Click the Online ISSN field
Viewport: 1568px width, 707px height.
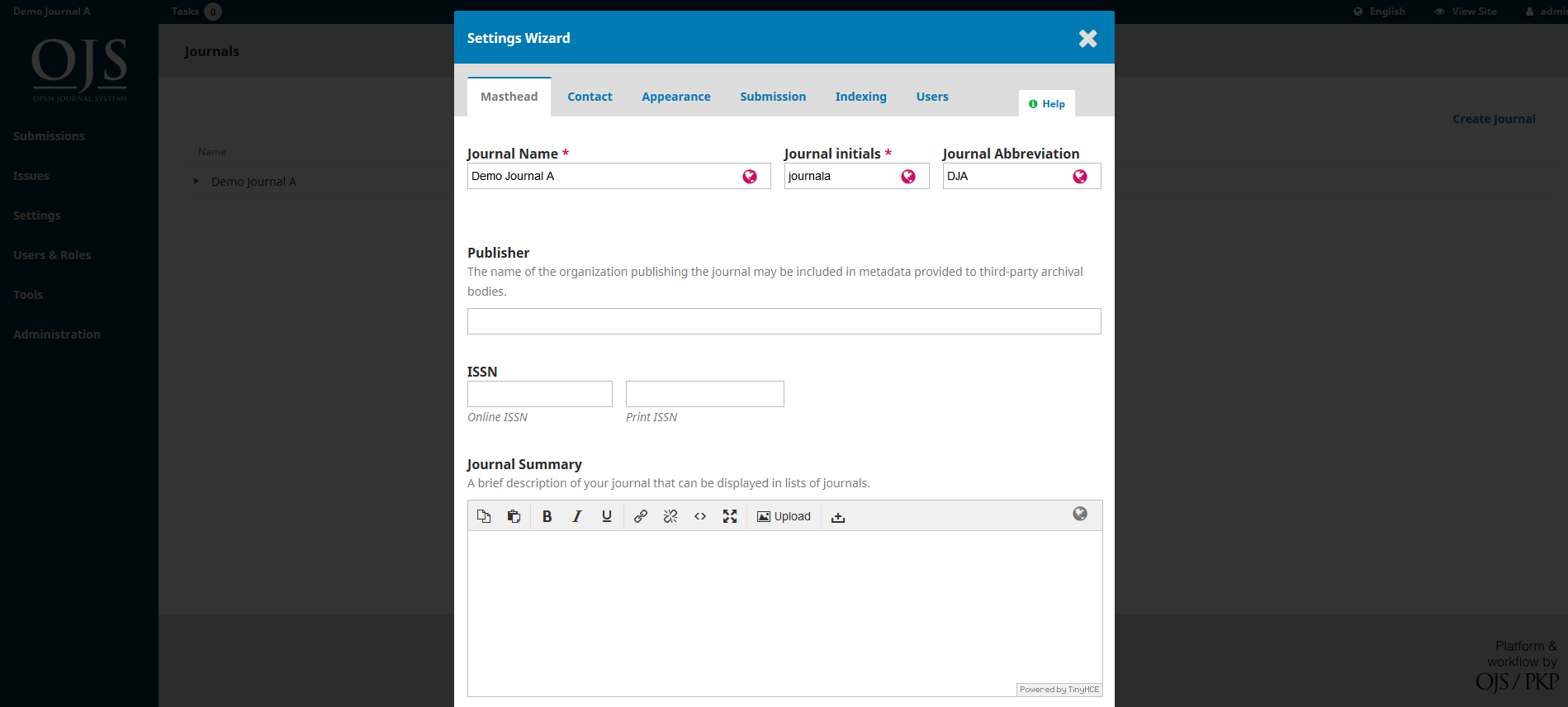pyautogui.click(x=540, y=394)
